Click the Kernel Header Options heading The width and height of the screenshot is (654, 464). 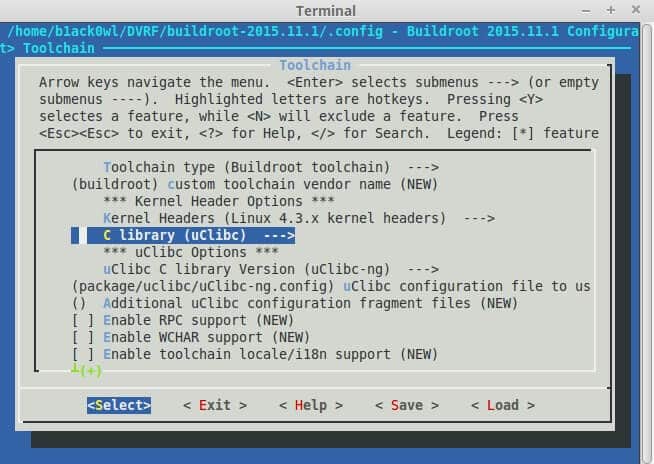(219, 201)
